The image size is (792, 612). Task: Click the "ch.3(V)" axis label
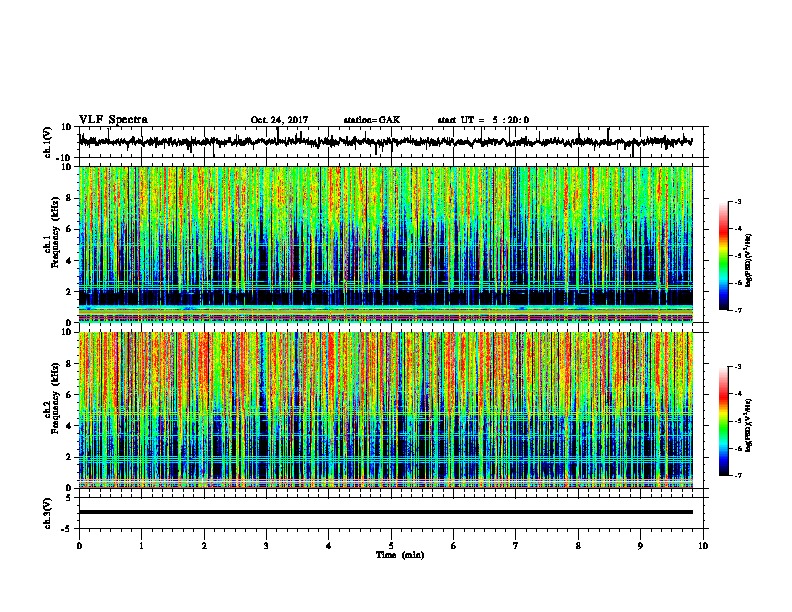pos(48,514)
